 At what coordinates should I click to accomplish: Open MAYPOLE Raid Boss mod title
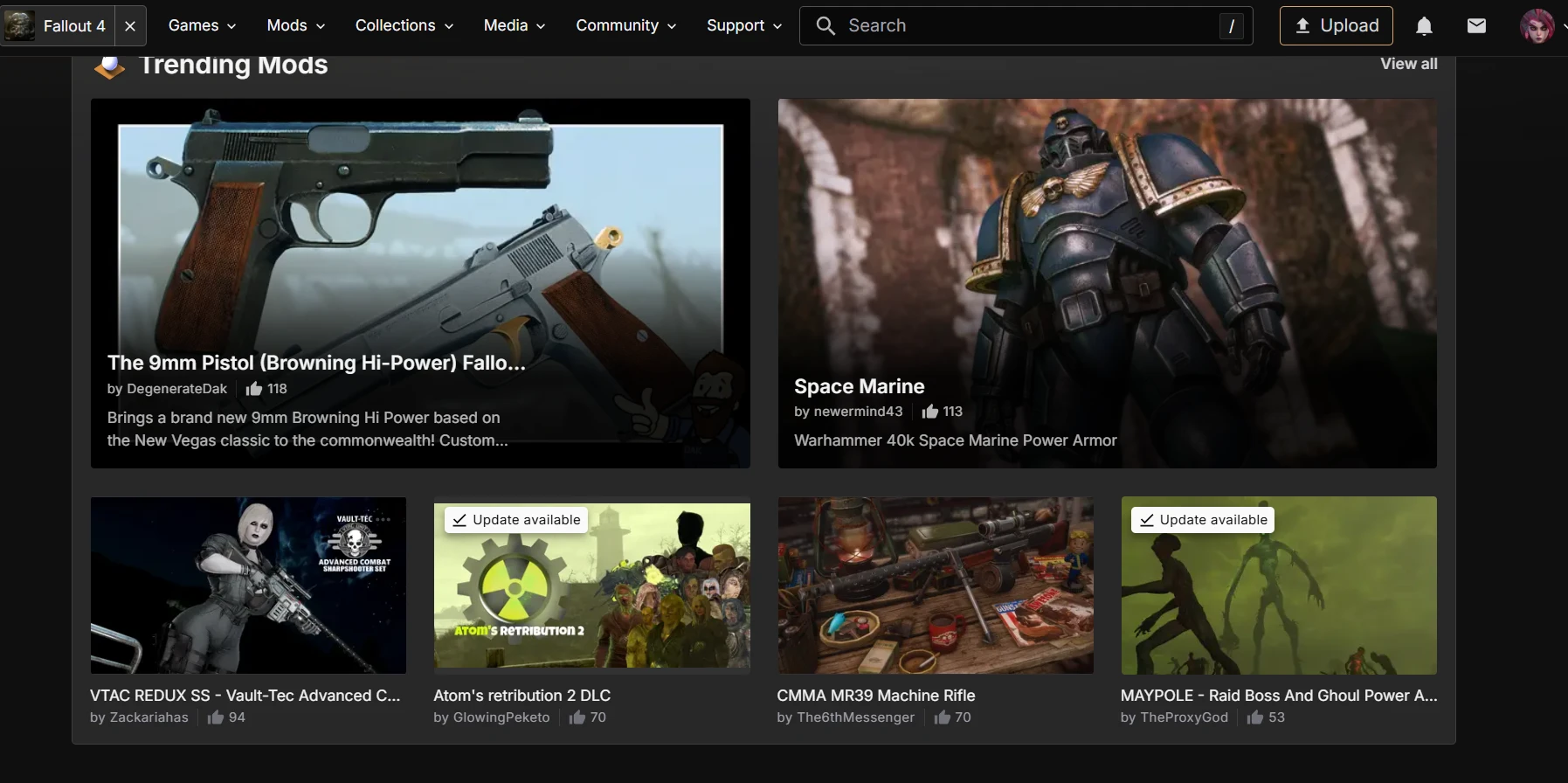[x=1279, y=696]
